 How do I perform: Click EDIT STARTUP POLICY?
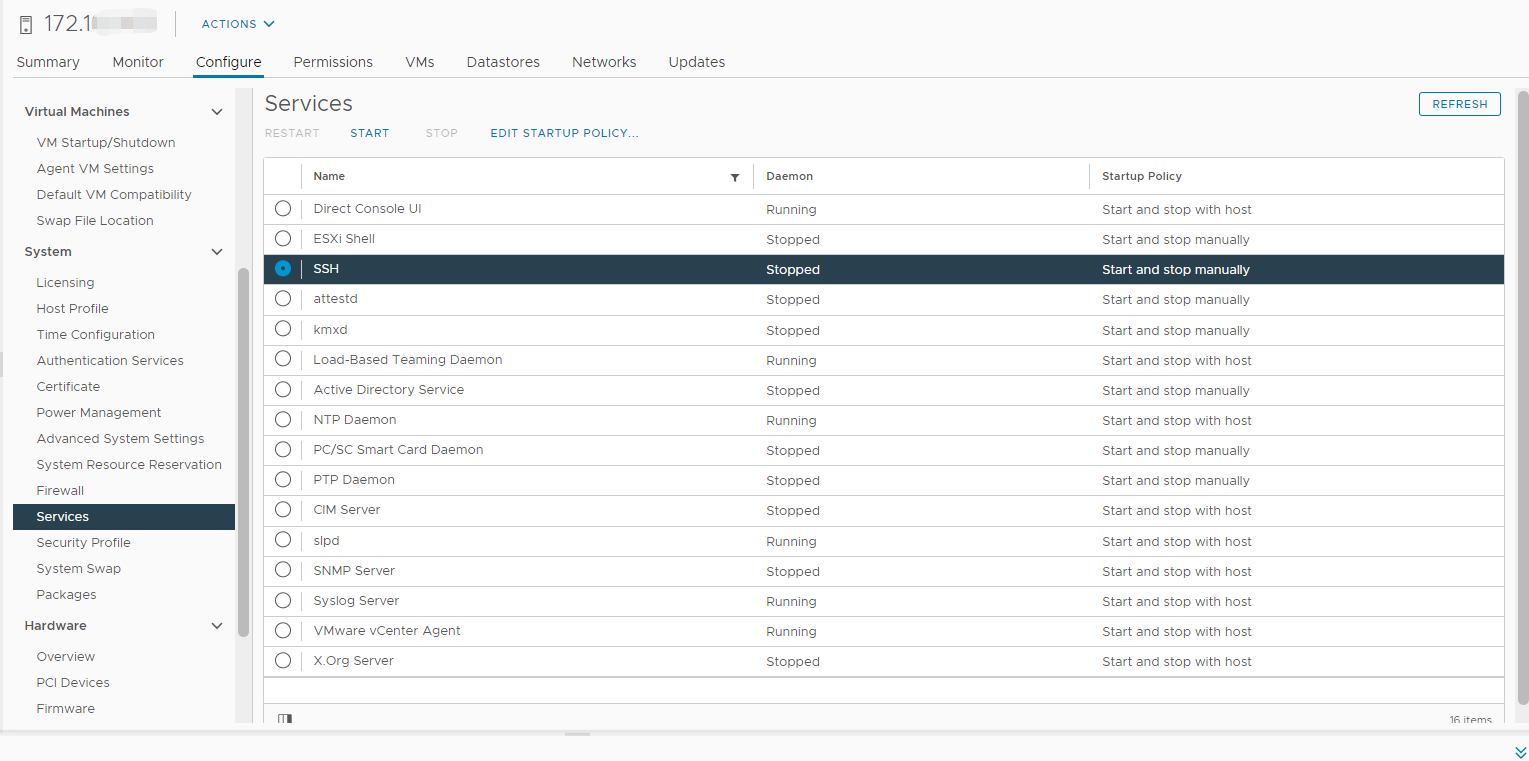563,132
